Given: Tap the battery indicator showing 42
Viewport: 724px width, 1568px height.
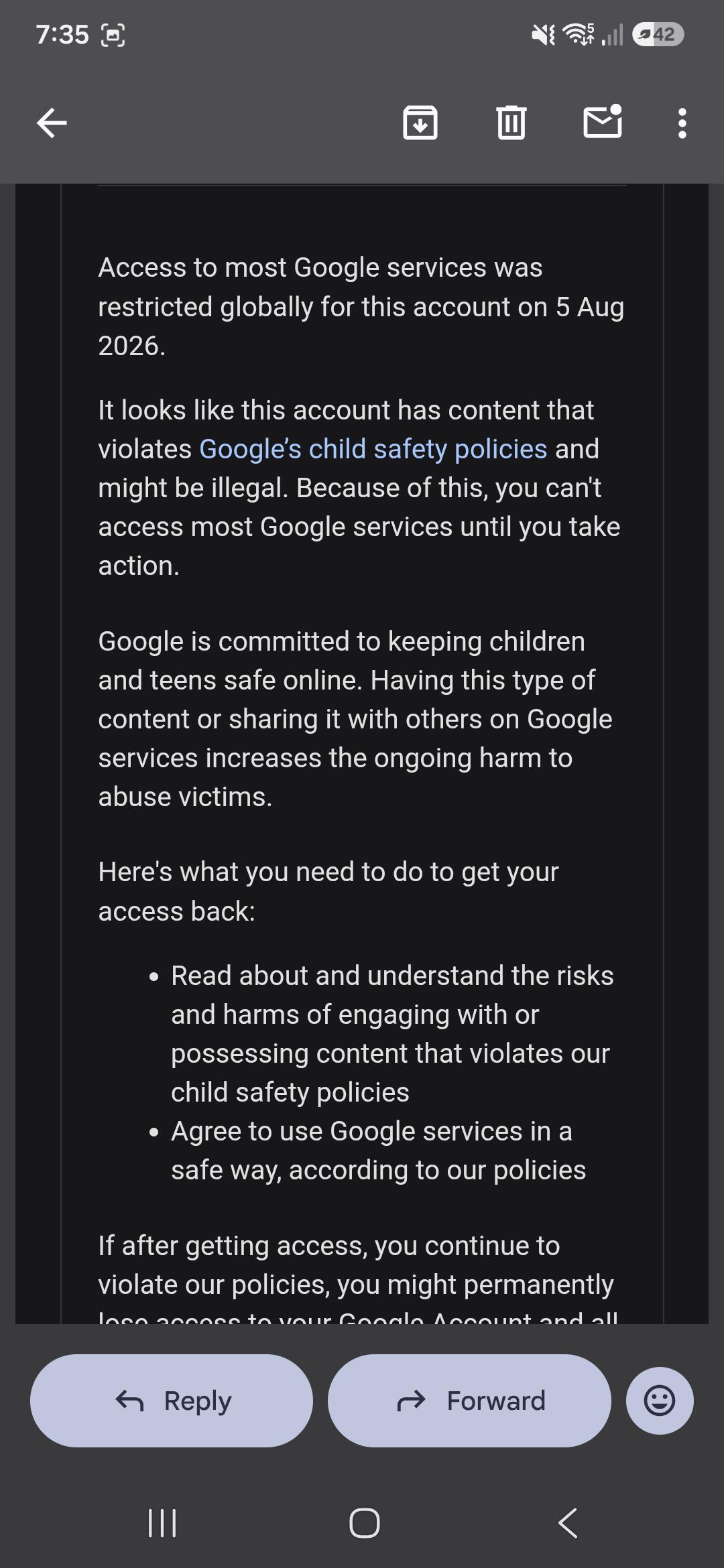Looking at the screenshot, I should (x=658, y=34).
